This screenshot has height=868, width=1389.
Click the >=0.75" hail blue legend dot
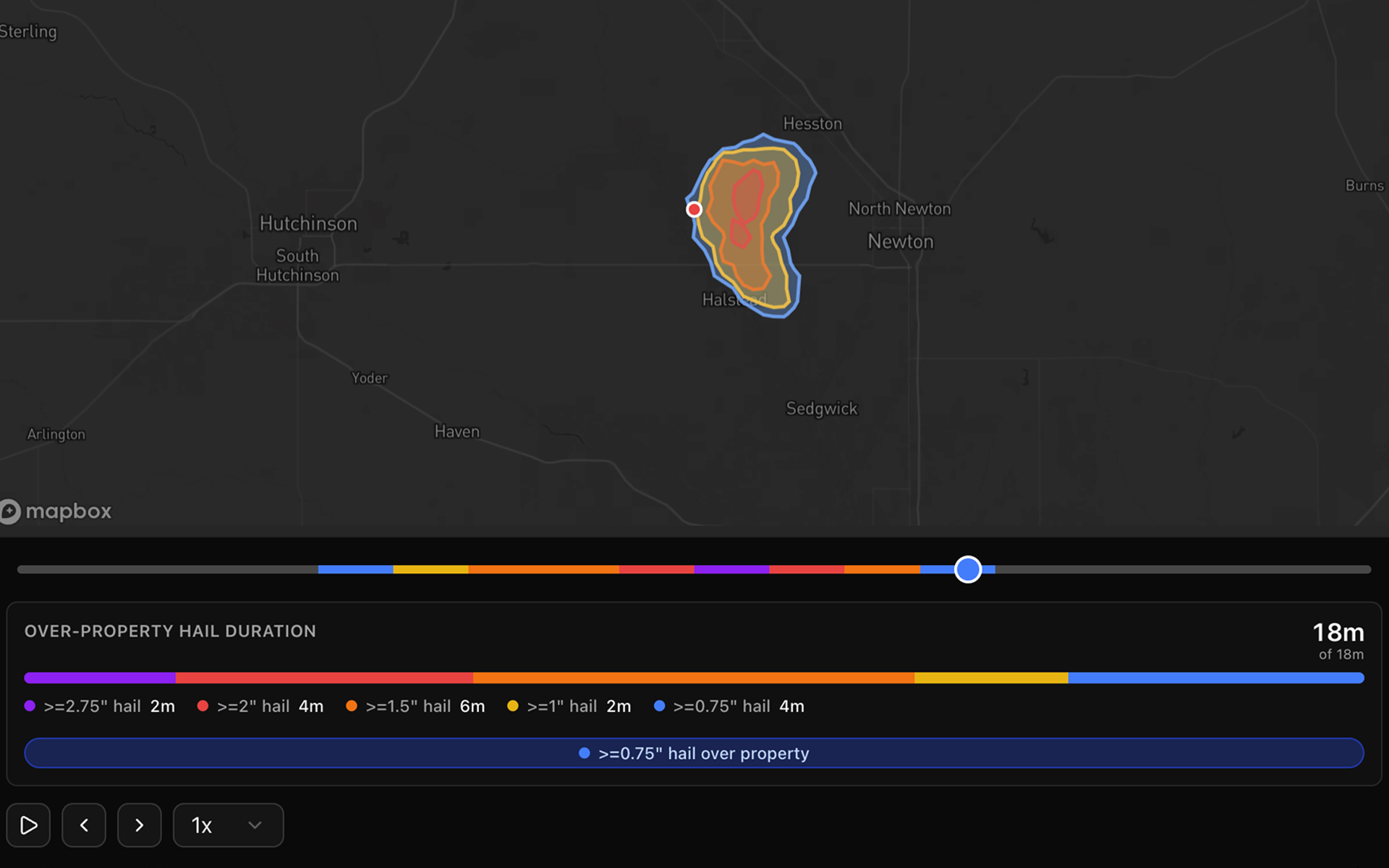(659, 706)
